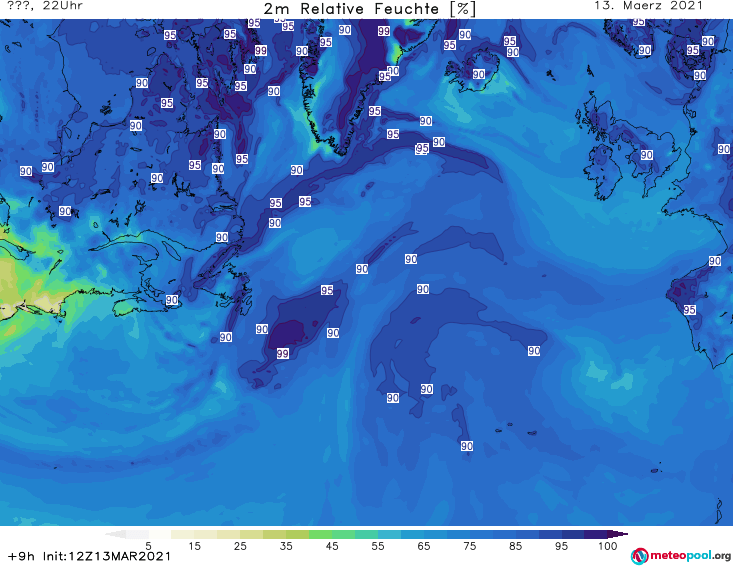Pick the pale gray arrow end of colorbar

click(115, 534)
